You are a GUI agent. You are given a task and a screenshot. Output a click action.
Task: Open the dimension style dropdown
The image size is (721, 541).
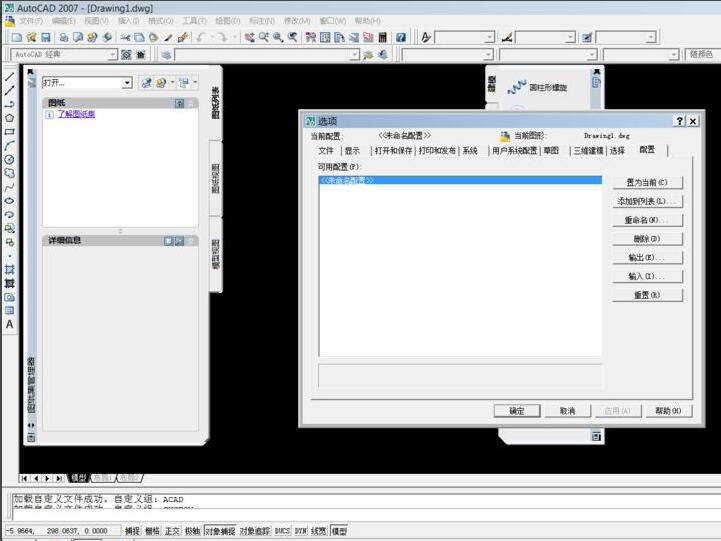point(570,37)
